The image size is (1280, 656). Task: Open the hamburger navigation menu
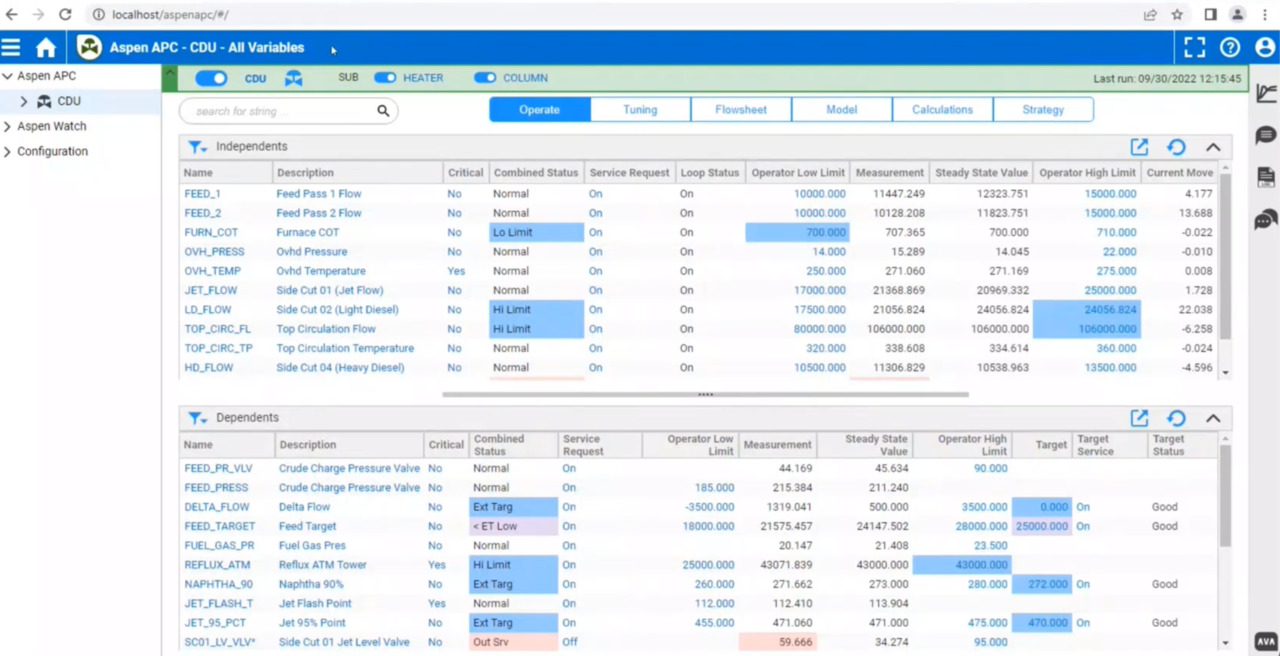point(11,47)
